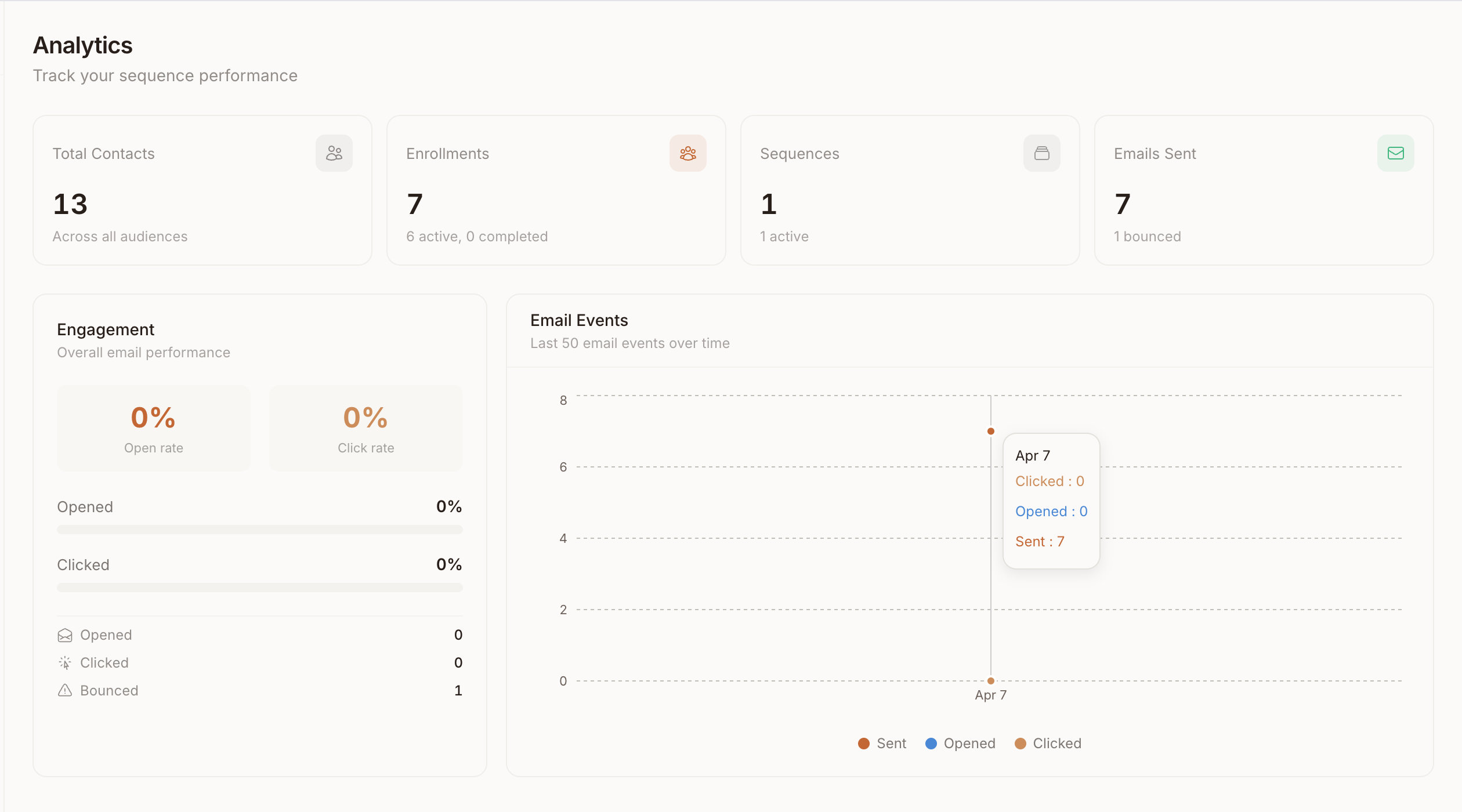Click the Analytics page heading
This screenshot has height=812, width=1462.
[x=82, y=45]
